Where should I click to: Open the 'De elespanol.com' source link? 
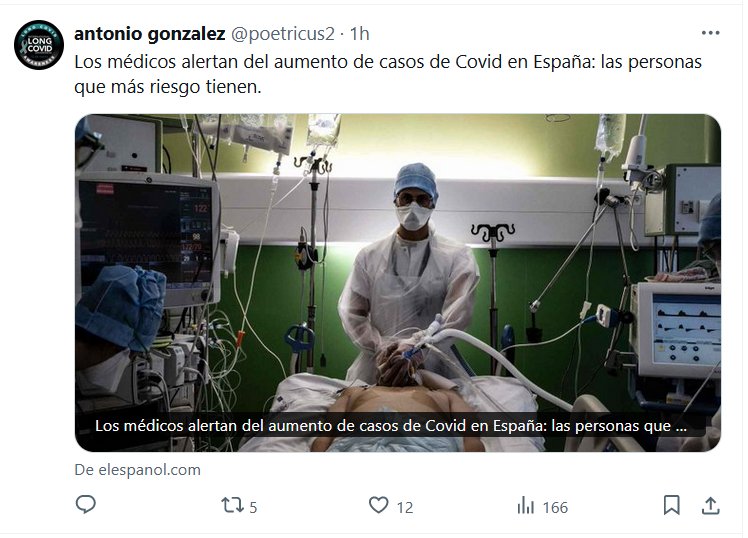[x=137, y=470]
